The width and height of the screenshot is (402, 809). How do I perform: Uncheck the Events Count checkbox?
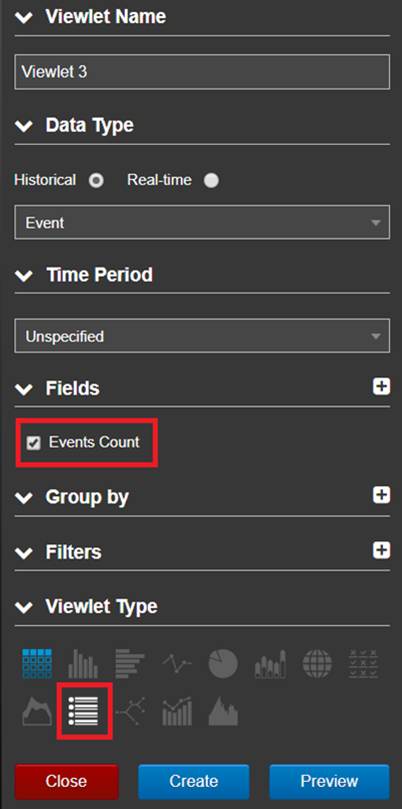point(34,443)
